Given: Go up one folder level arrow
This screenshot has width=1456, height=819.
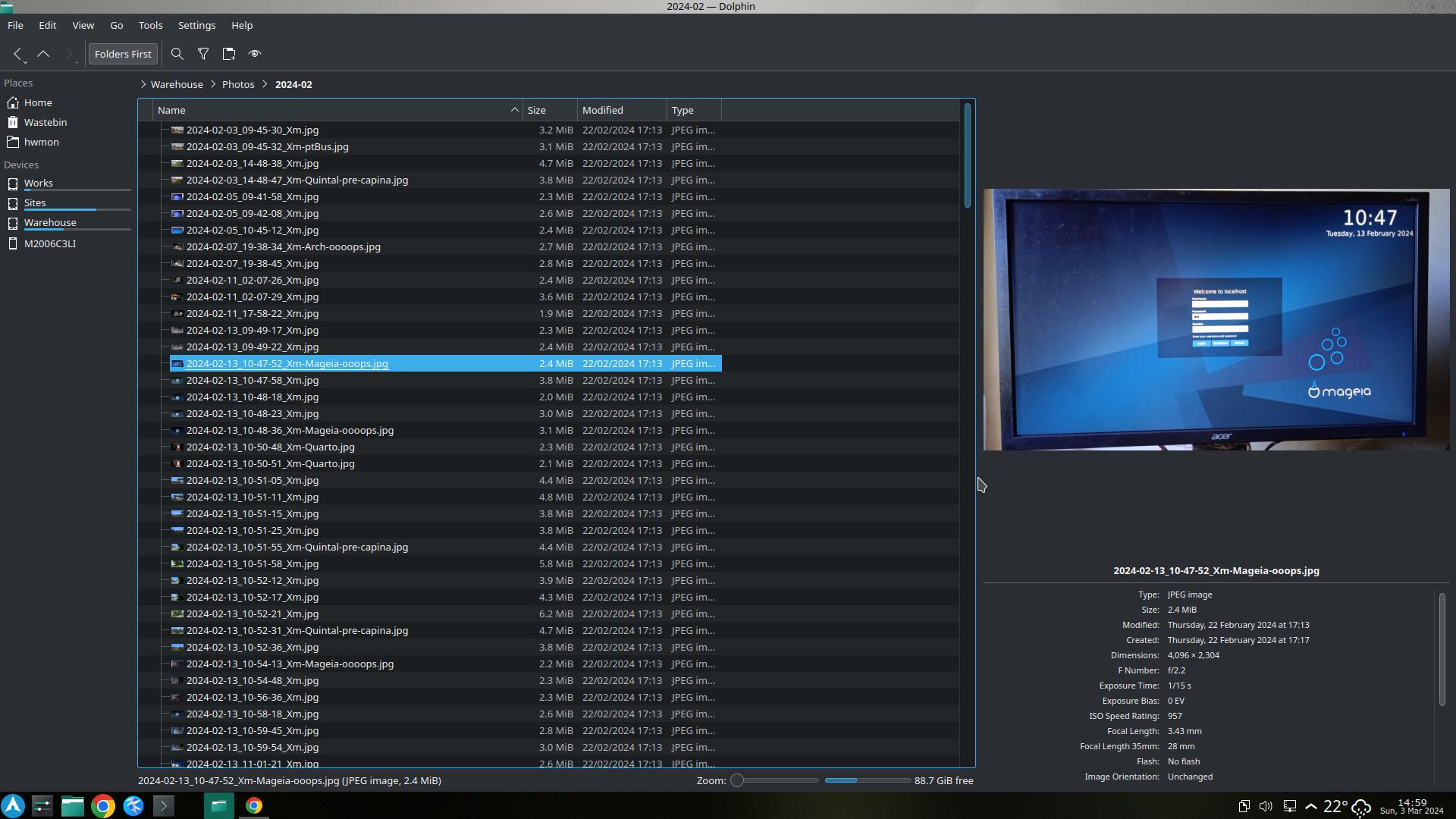Looking at the screenshot, I should point(43,54).
